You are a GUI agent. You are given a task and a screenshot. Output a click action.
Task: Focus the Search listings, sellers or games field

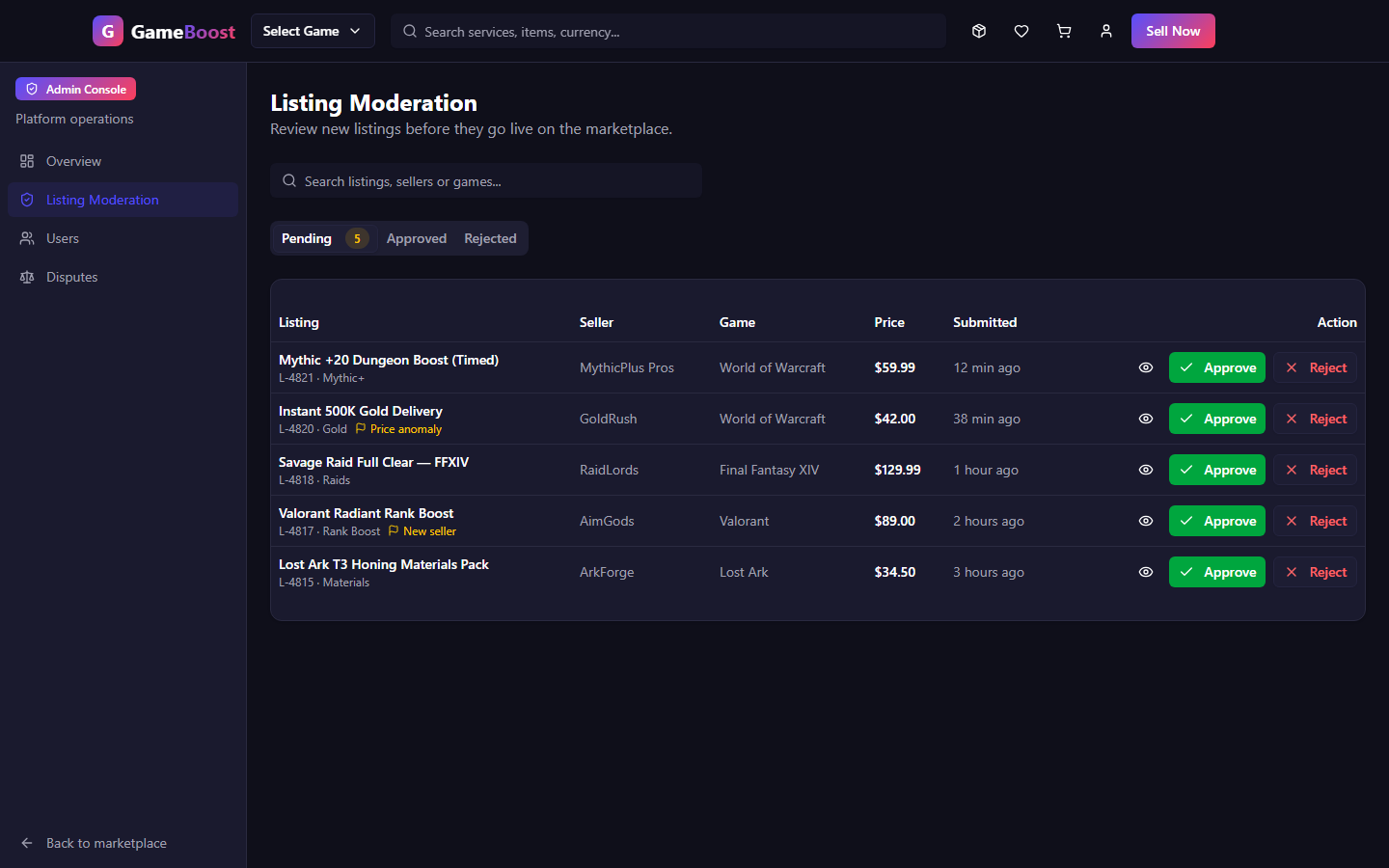coord(486,180)
